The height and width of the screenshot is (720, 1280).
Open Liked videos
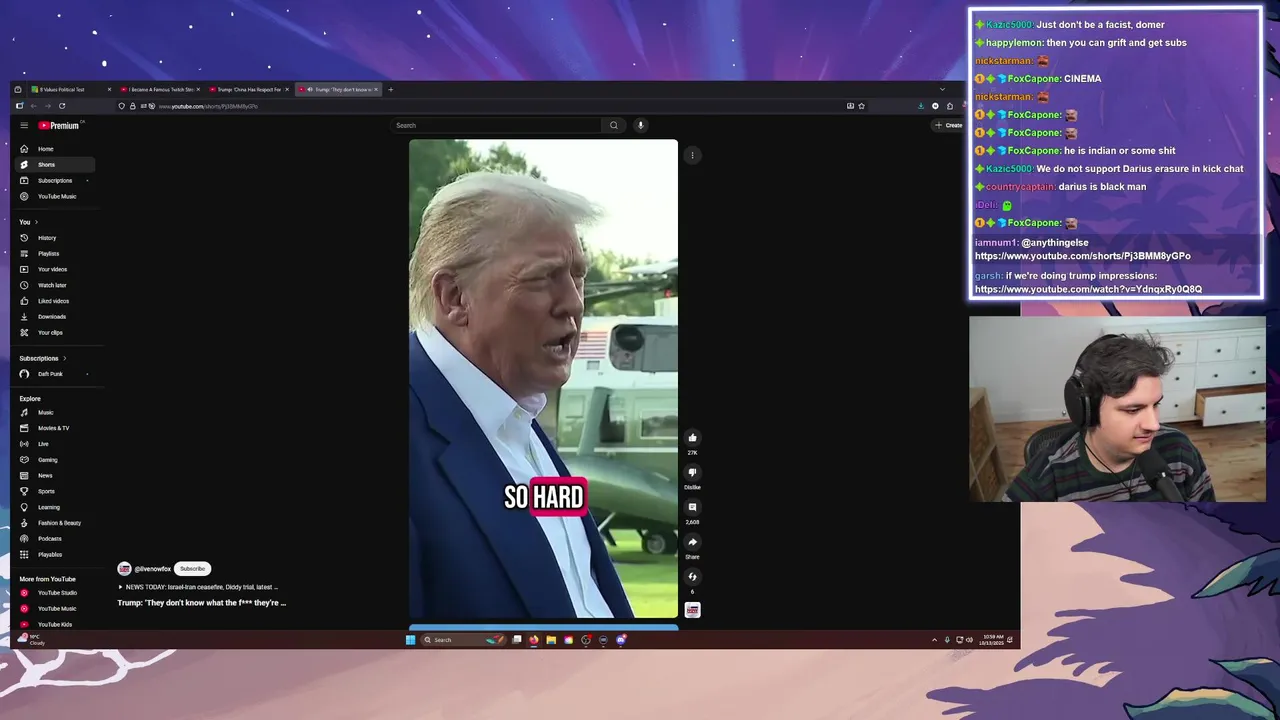pos(55,301)
